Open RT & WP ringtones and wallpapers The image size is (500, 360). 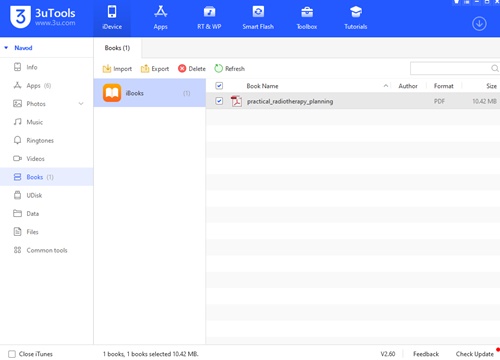point(209,18)
